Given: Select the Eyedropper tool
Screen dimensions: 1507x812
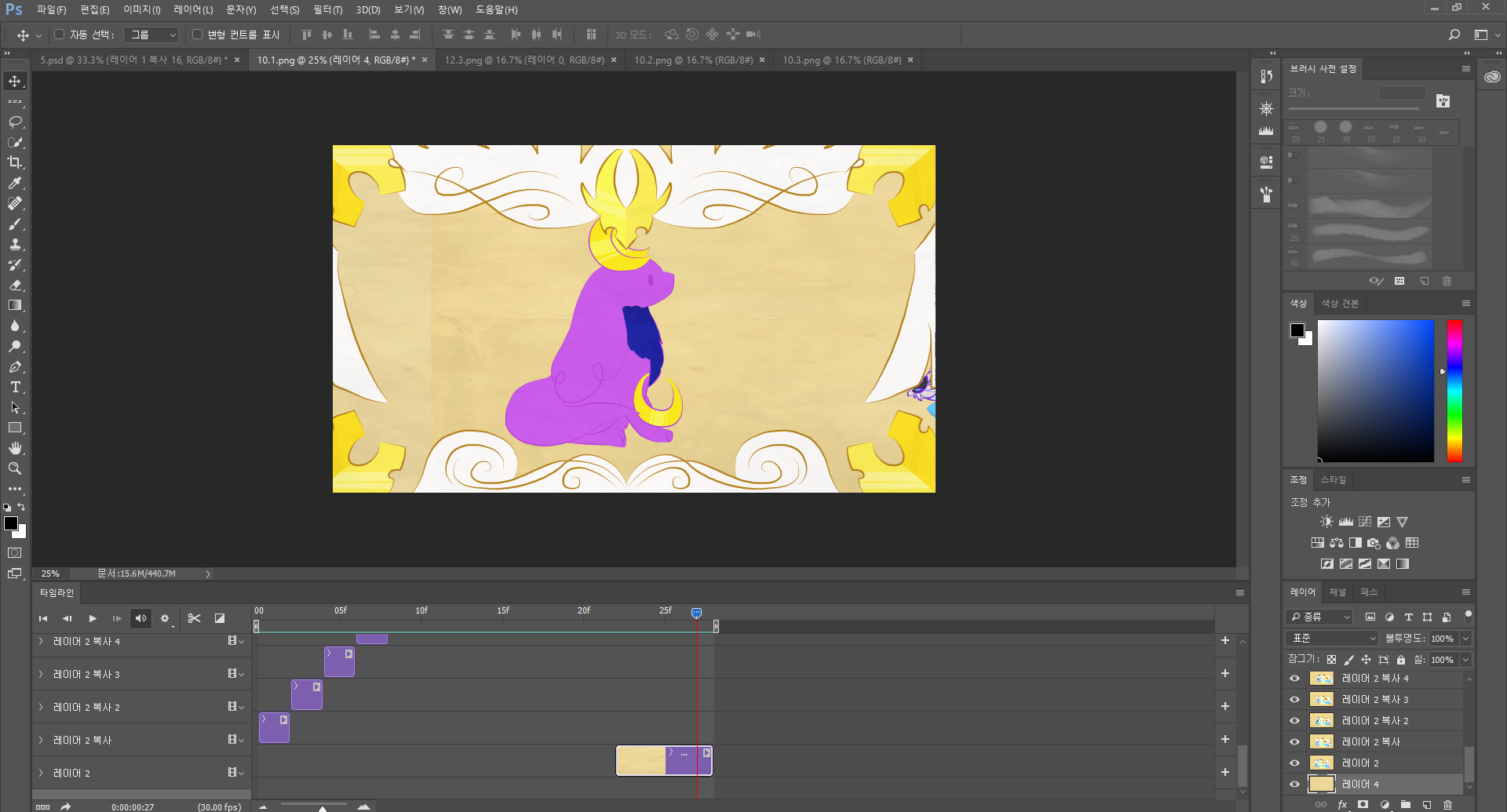Looking at the screenshot, I should tap(15, 183).
